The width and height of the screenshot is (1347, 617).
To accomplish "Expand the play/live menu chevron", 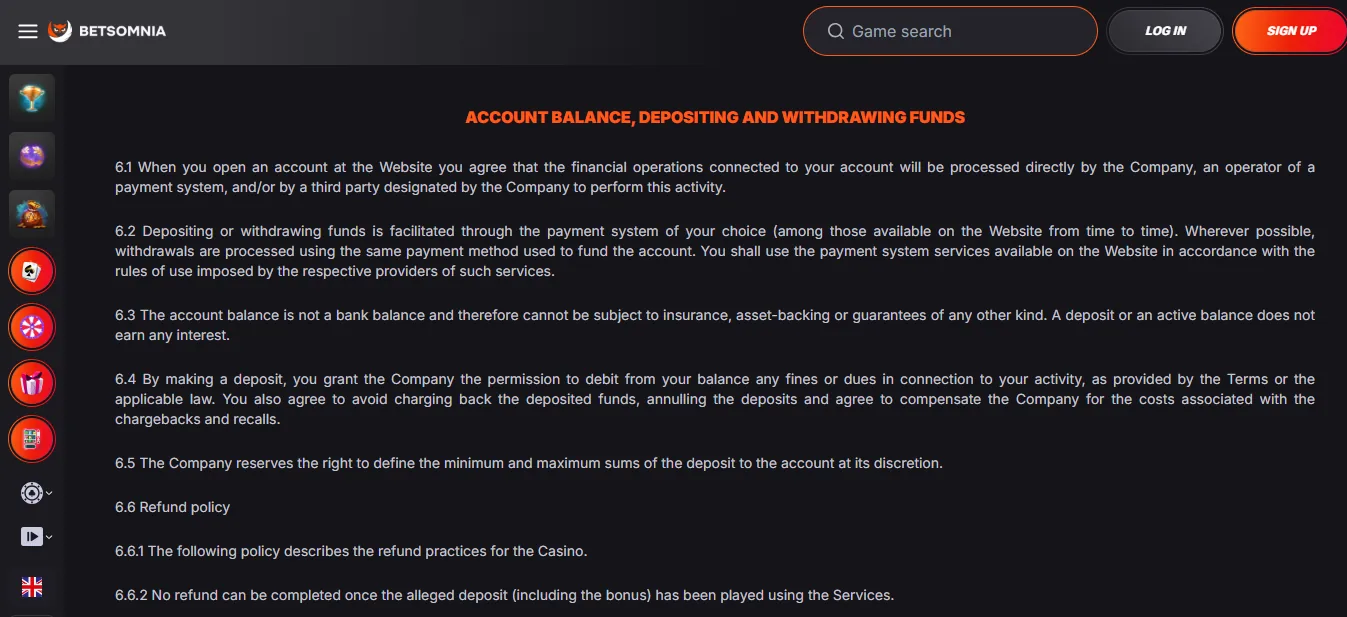I will coord(49,537).
